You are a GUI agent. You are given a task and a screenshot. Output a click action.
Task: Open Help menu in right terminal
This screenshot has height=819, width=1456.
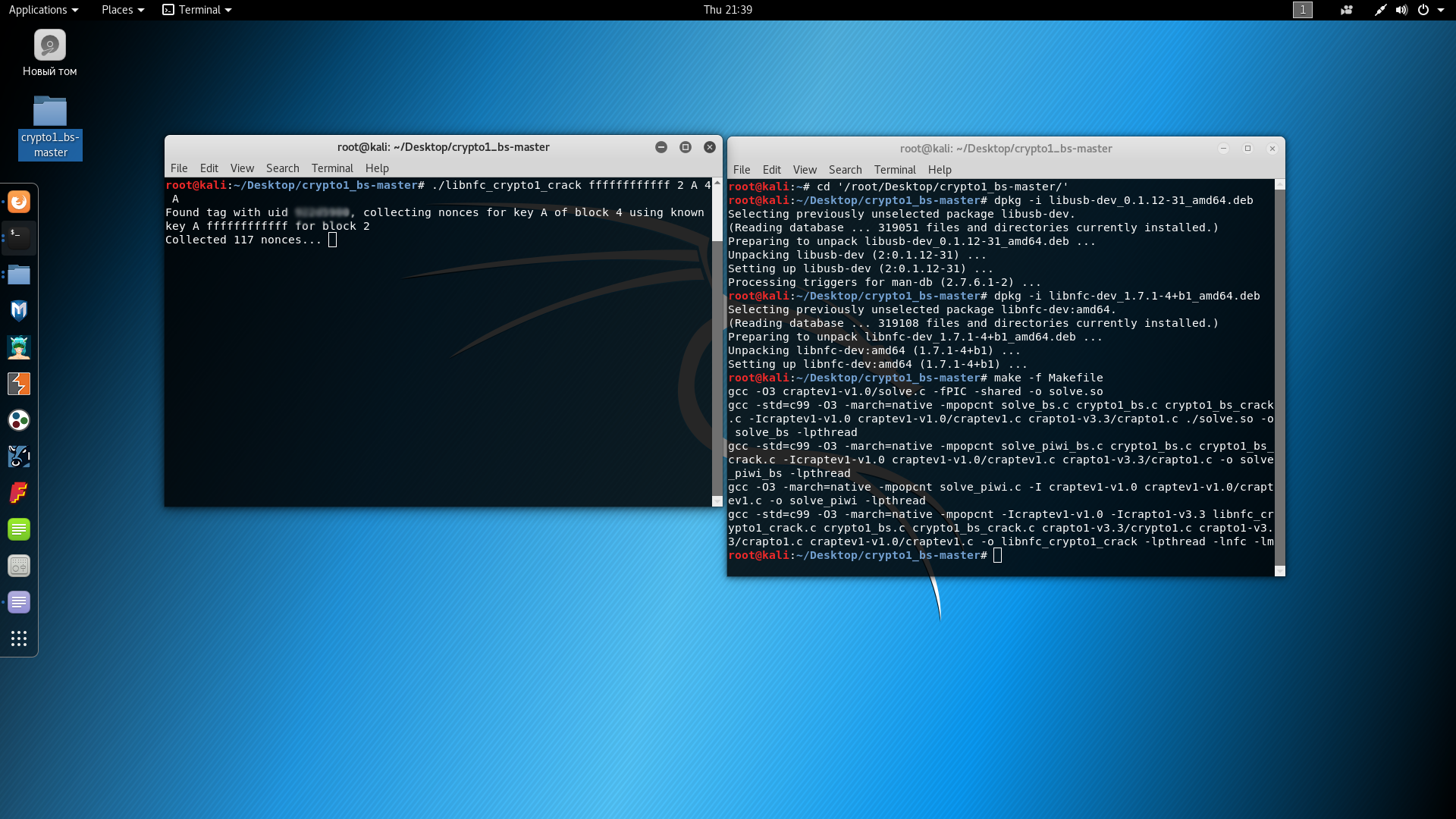(939, 170)
